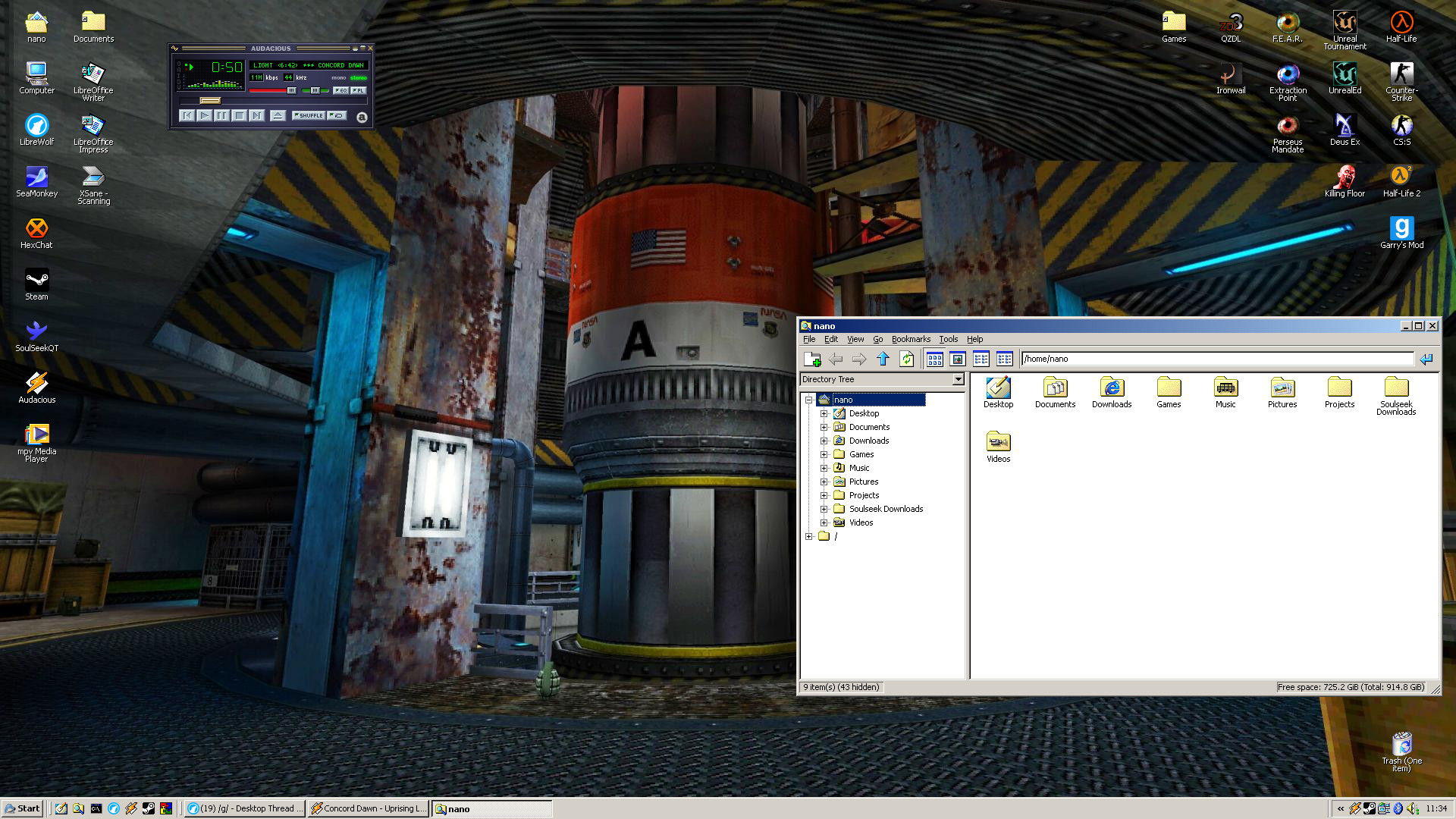Expand the Downloads folder in directory tree
Image resolution: width=1456 pixels, height=819 pixels.
824,441
